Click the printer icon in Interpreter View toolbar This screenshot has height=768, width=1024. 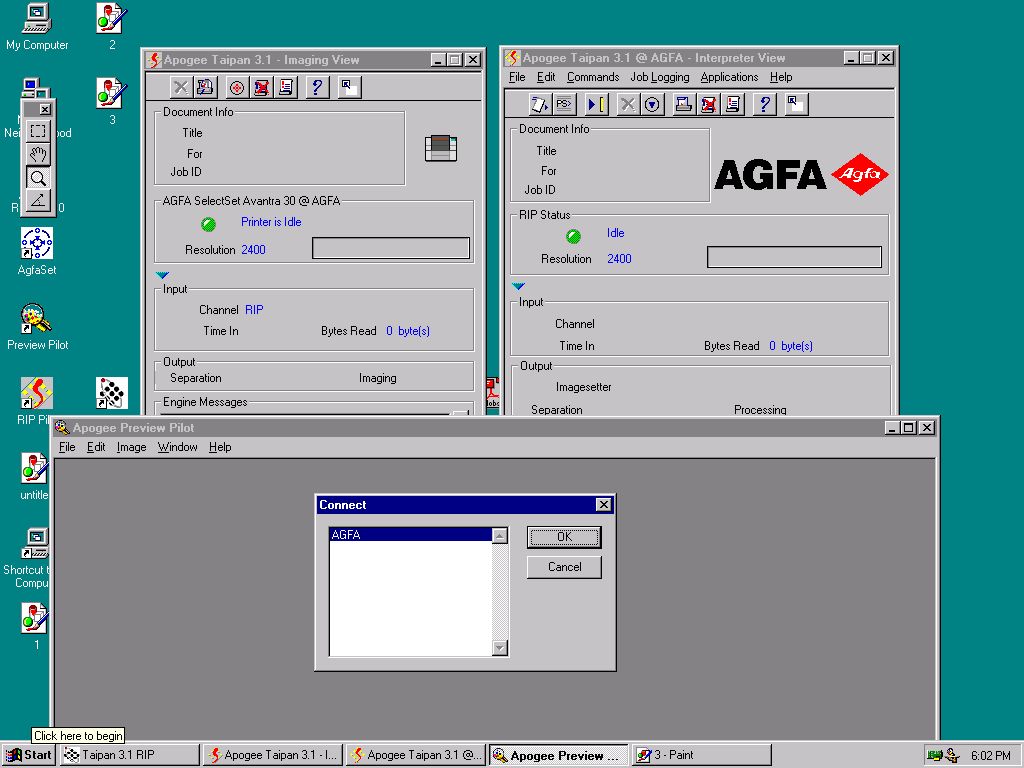click(684, 104)
